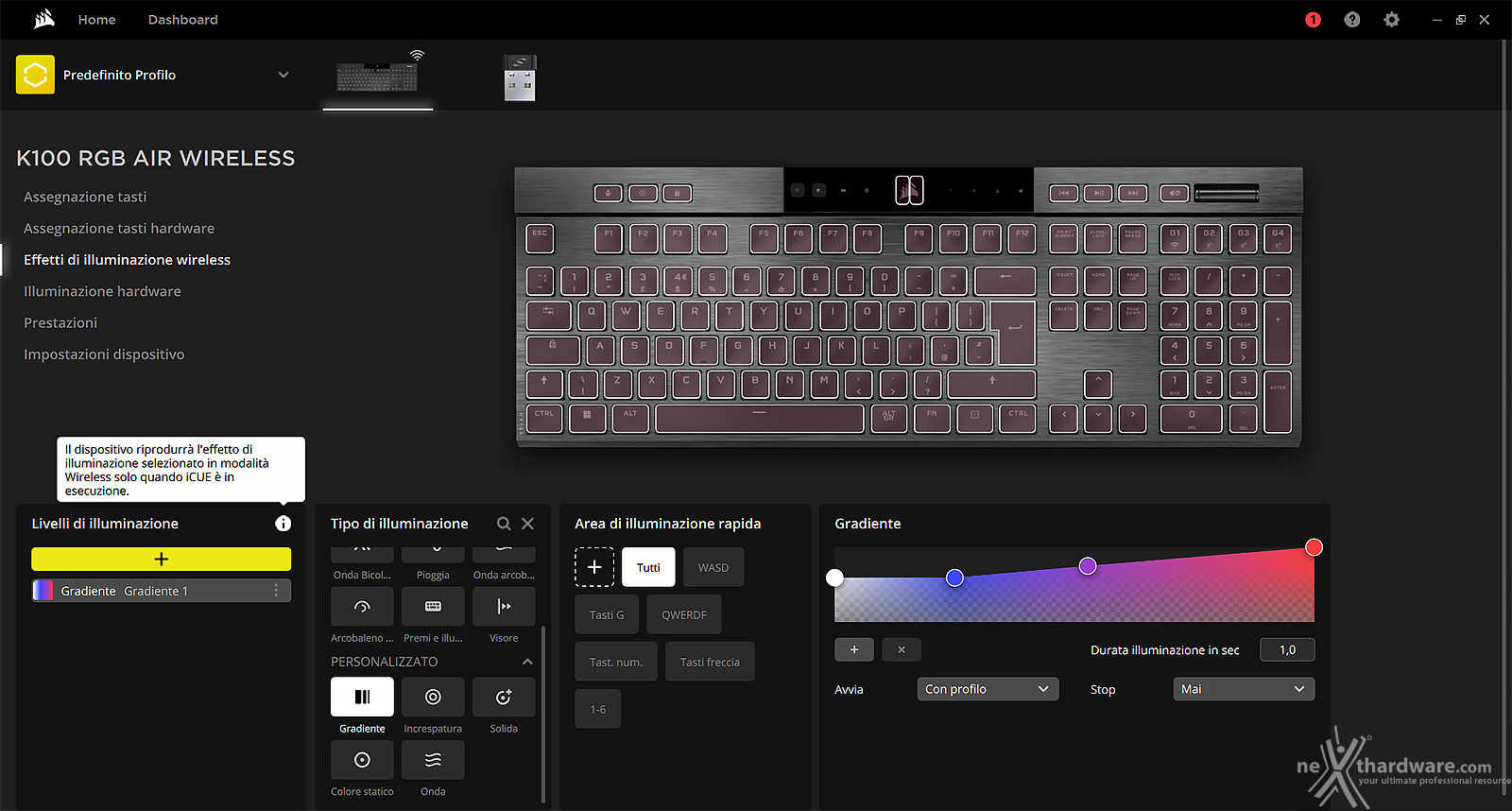
Task: Select the Tutti lighting zone
Action: click(648, 567)
